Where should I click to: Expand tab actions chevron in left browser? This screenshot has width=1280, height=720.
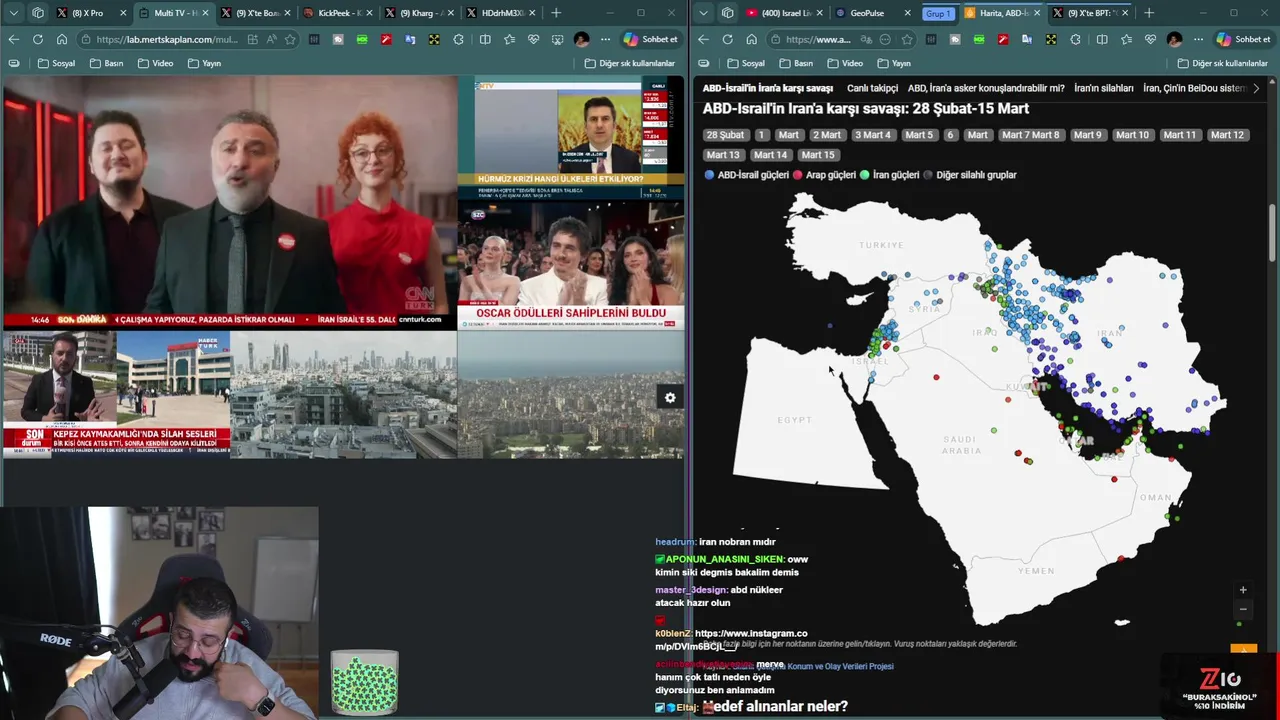coord(13,13)
